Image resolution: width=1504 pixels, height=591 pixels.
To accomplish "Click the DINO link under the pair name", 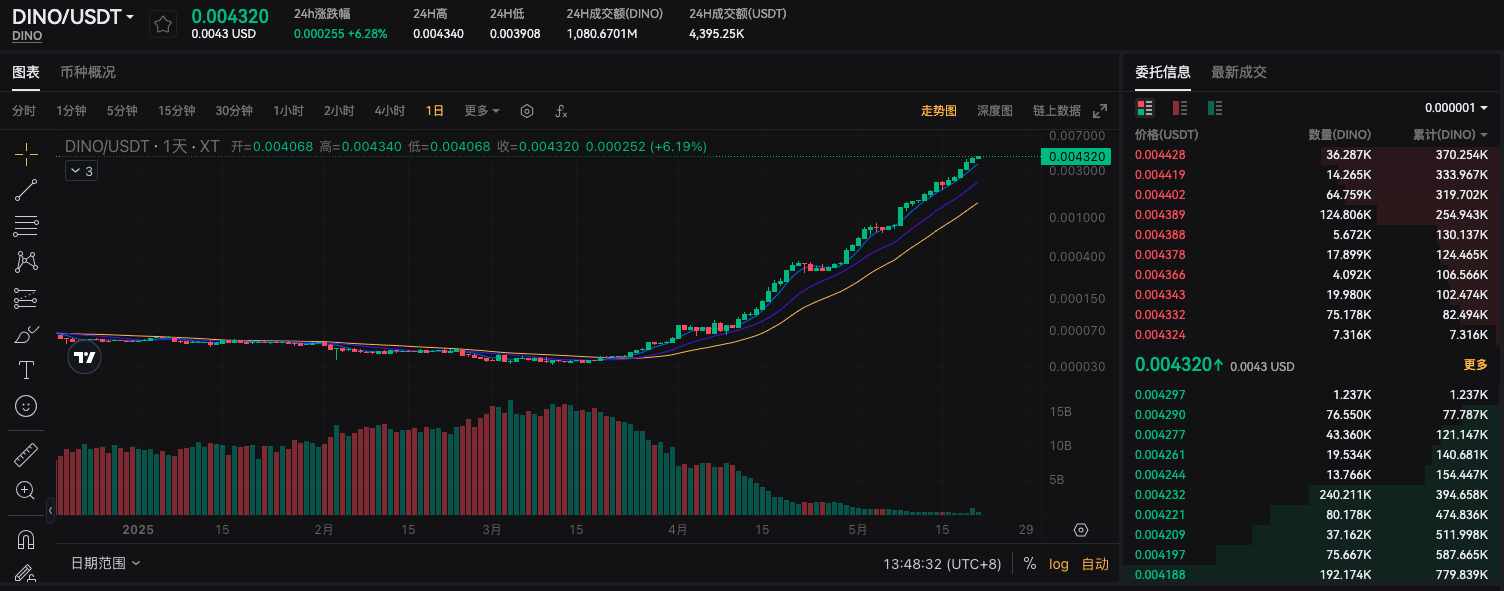I will point(27,36).
